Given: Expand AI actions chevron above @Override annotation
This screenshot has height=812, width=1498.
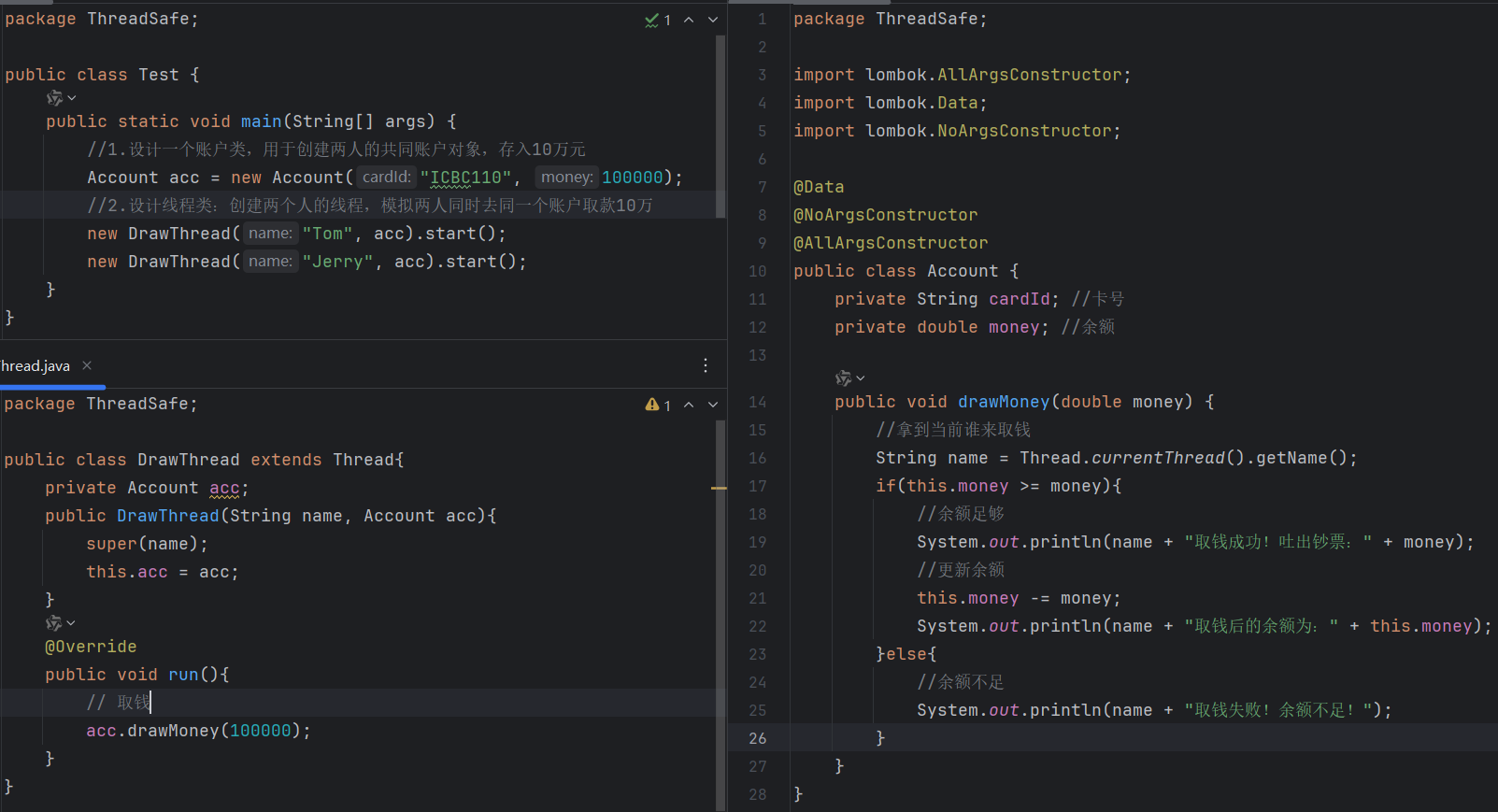Looking at the screenshot, I should click(71, 622).
